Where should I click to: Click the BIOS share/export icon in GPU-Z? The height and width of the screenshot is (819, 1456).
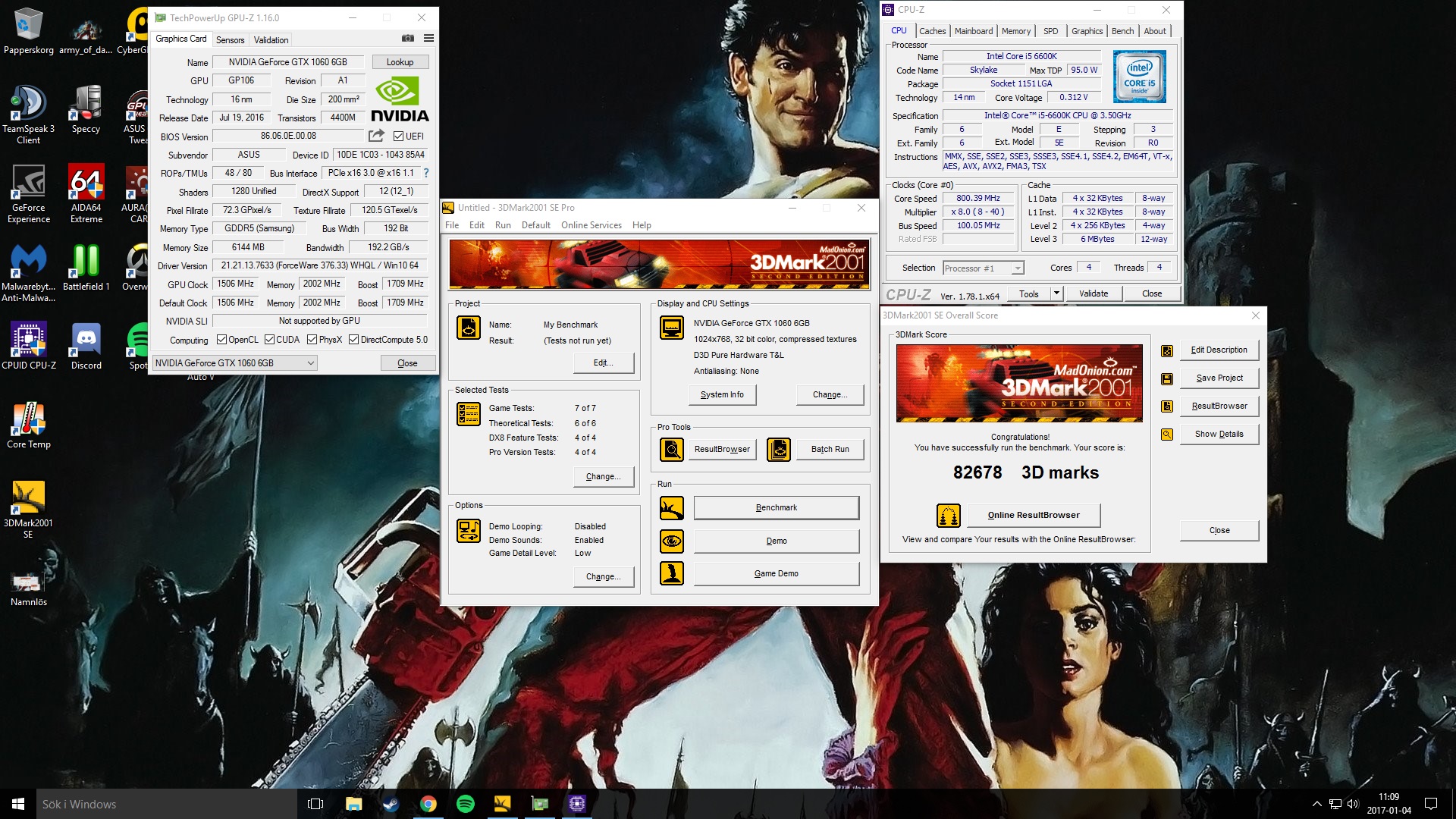(376, 136)
